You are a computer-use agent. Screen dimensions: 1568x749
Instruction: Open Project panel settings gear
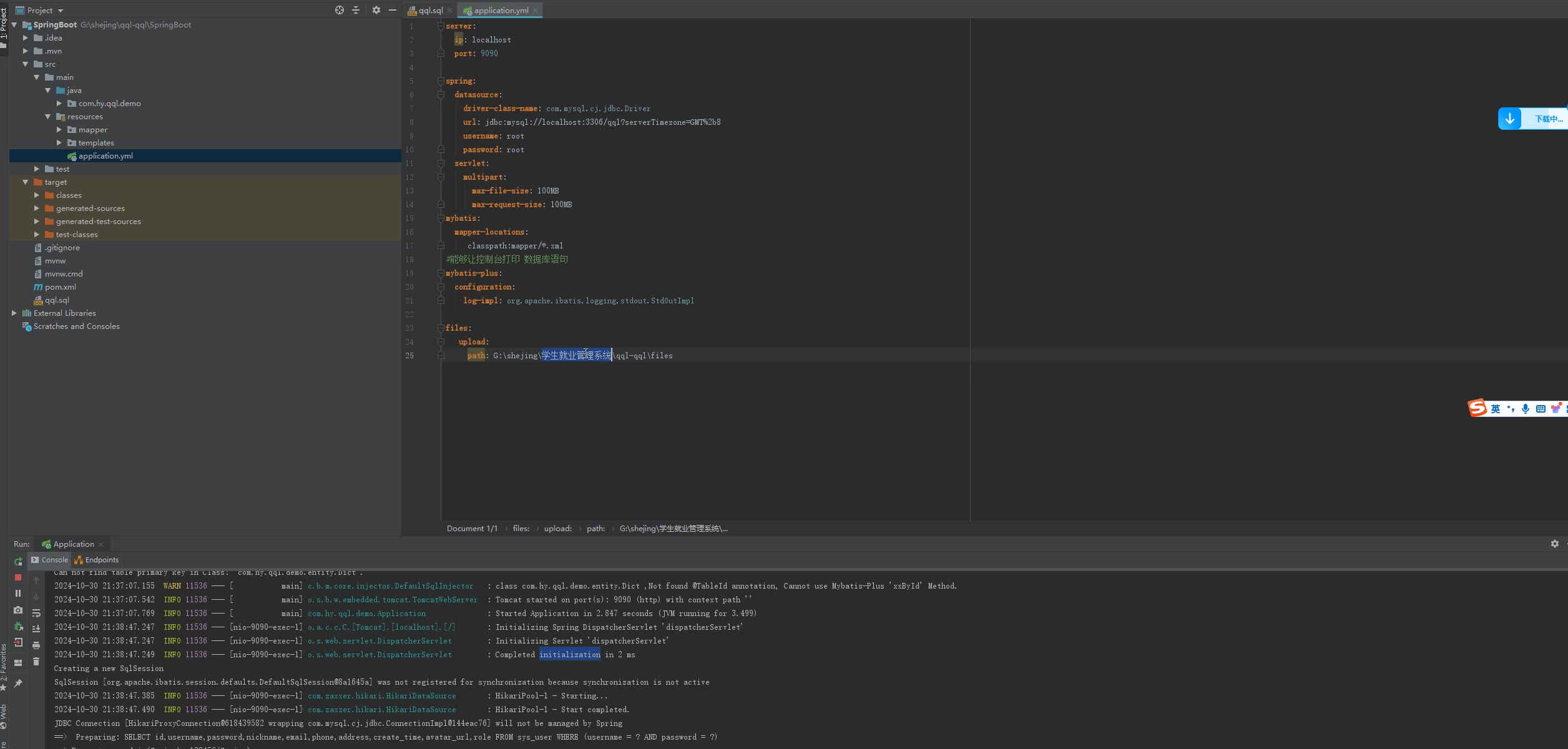pyautogui.click(x=376, y=10)
